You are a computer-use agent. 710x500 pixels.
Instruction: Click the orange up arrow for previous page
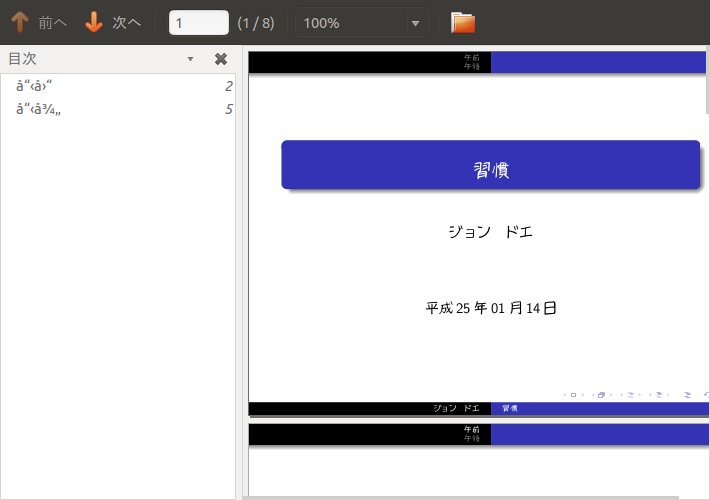(x=20, y=22)
